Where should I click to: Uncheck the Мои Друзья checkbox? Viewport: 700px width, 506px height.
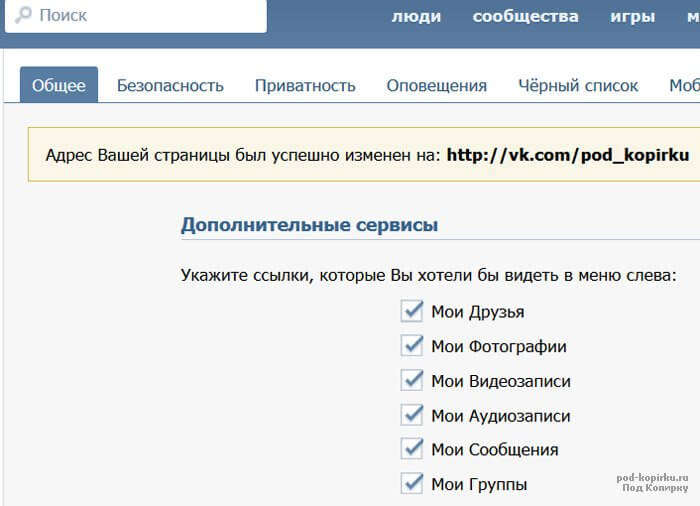click(412, 311)
